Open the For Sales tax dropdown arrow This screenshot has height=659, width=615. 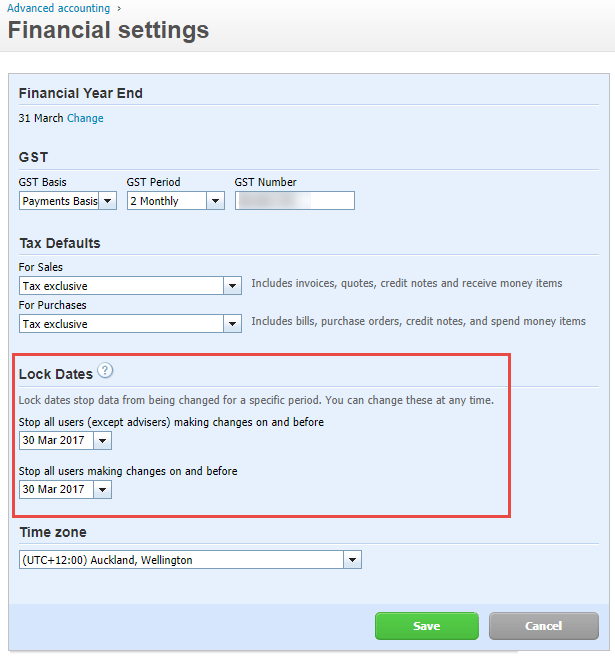[x=232, y=286]
